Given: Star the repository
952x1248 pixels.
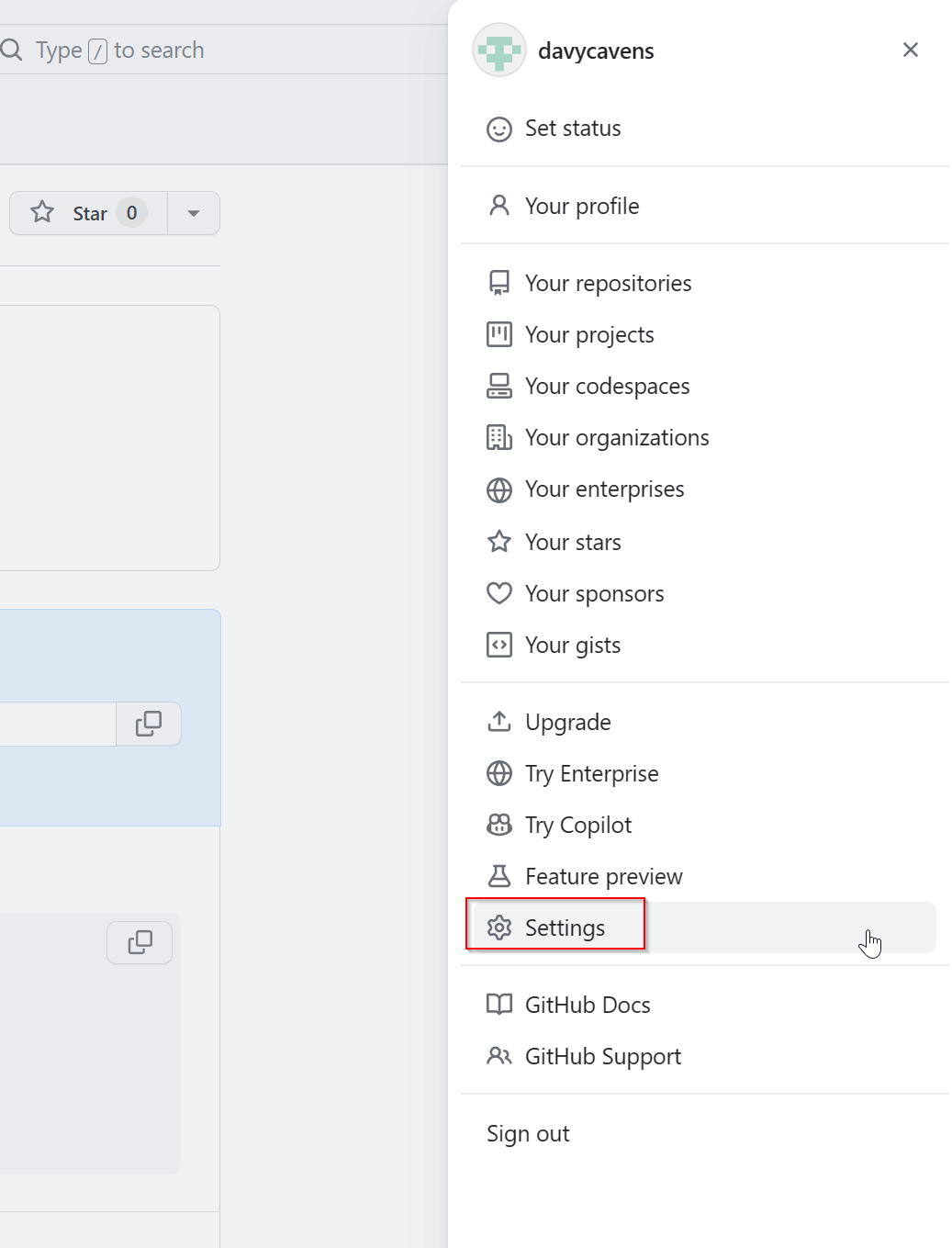Looking at the screenshot, I should [89, 213].
